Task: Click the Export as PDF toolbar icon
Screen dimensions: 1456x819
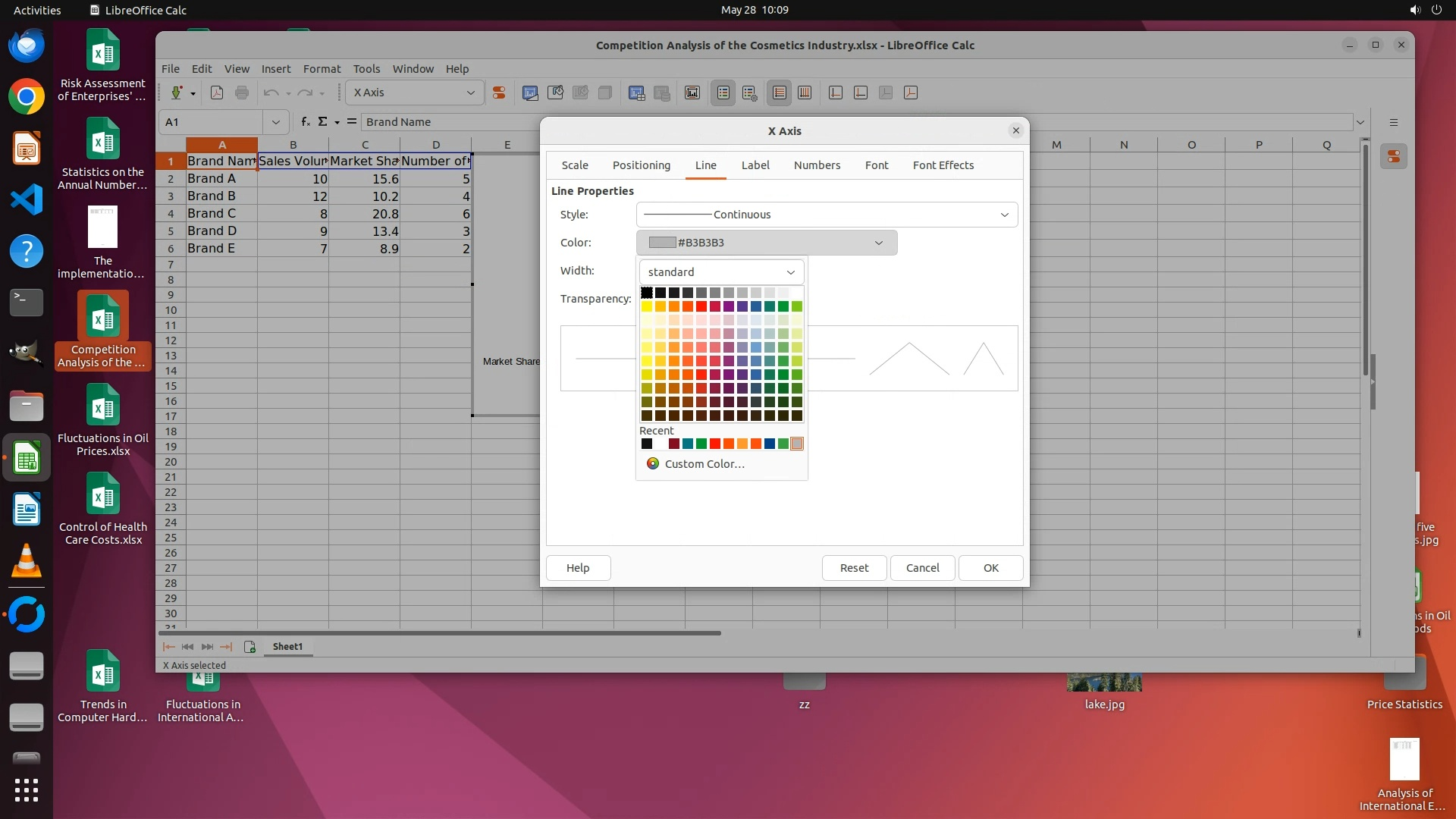Action: point(217,93)
